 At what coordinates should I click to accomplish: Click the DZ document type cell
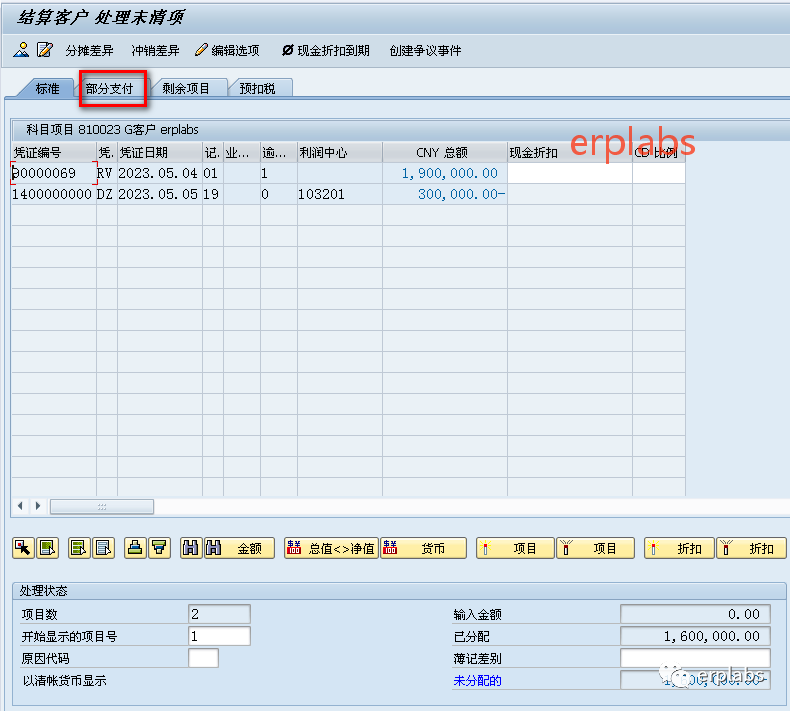pyautogui.click(x=106, y=195)
